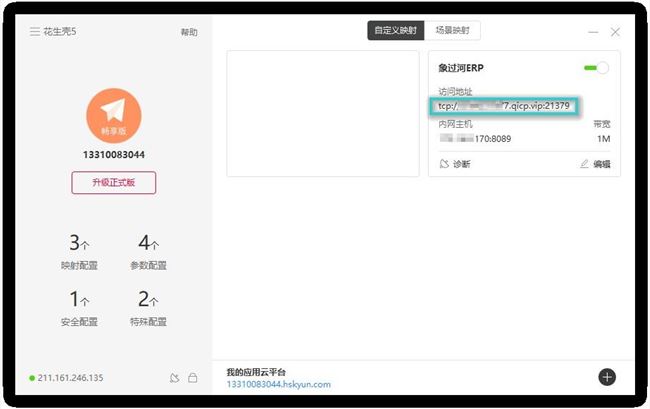Open 3个 映射配置 stat
The height and width of the screenshot is (409, 650).
pyautogui.click(x=79, y=252)
